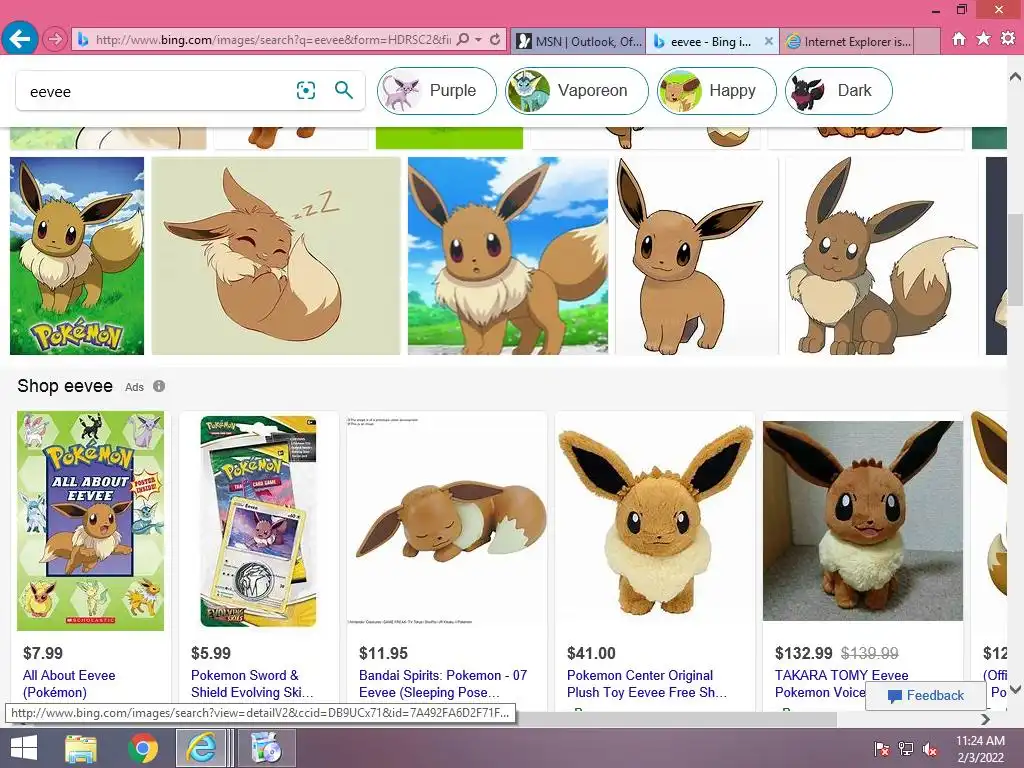Screen dimensions: 1024x768
Task: Open the sleeping Eevee zzZ image
Action: [x=276, y=256]
